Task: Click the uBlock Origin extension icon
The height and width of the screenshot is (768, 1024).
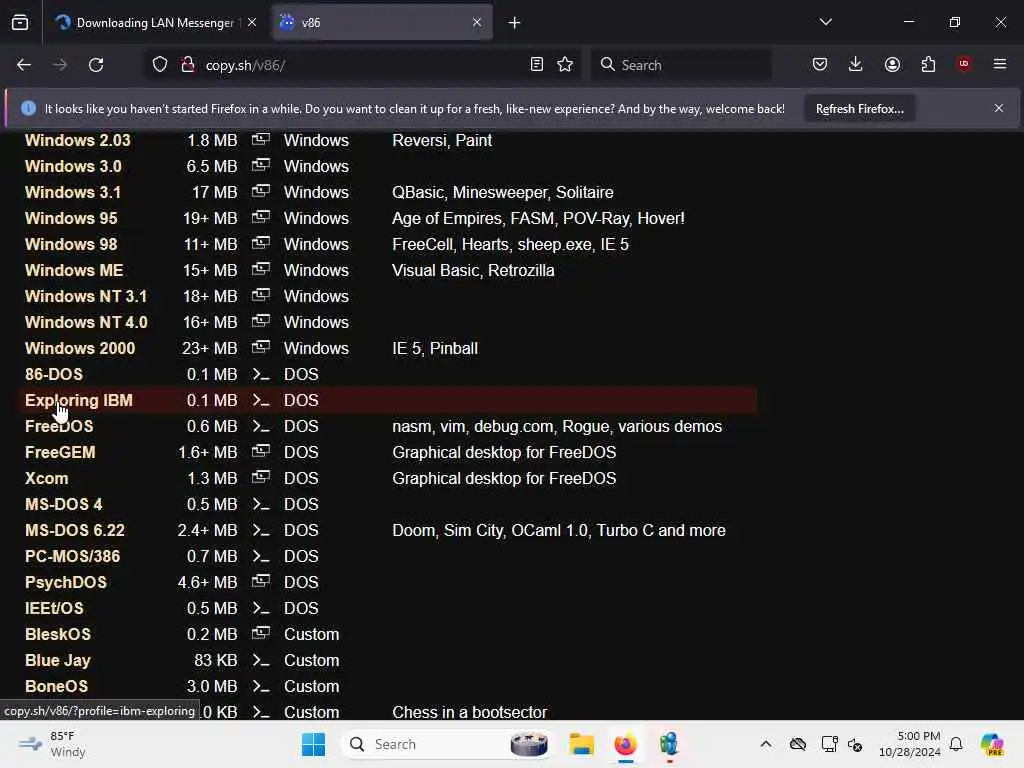Action: pos(964,64)
